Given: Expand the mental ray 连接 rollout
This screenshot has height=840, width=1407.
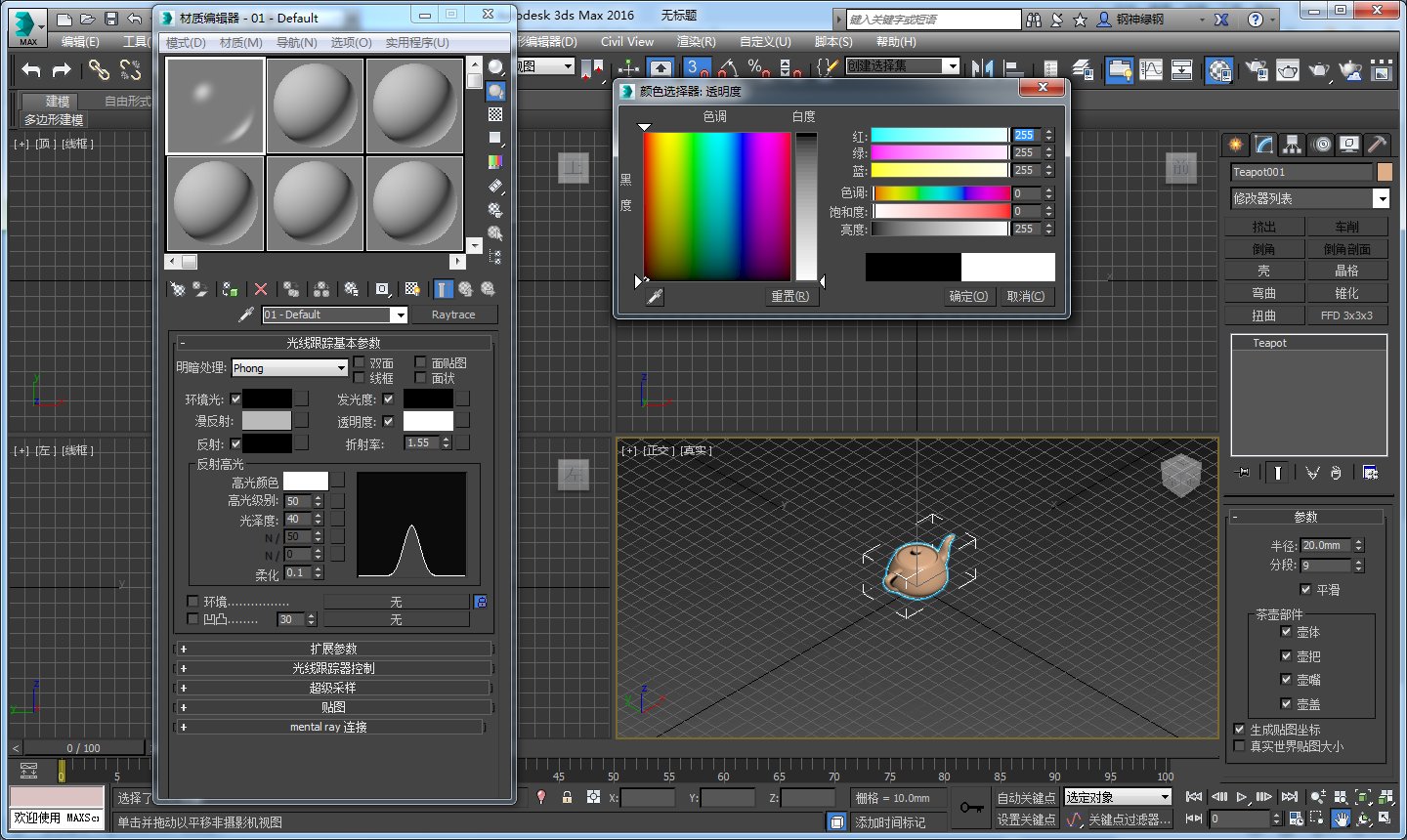Looking at the screenshot, I should pyautogui.click(x=328, y=727).
